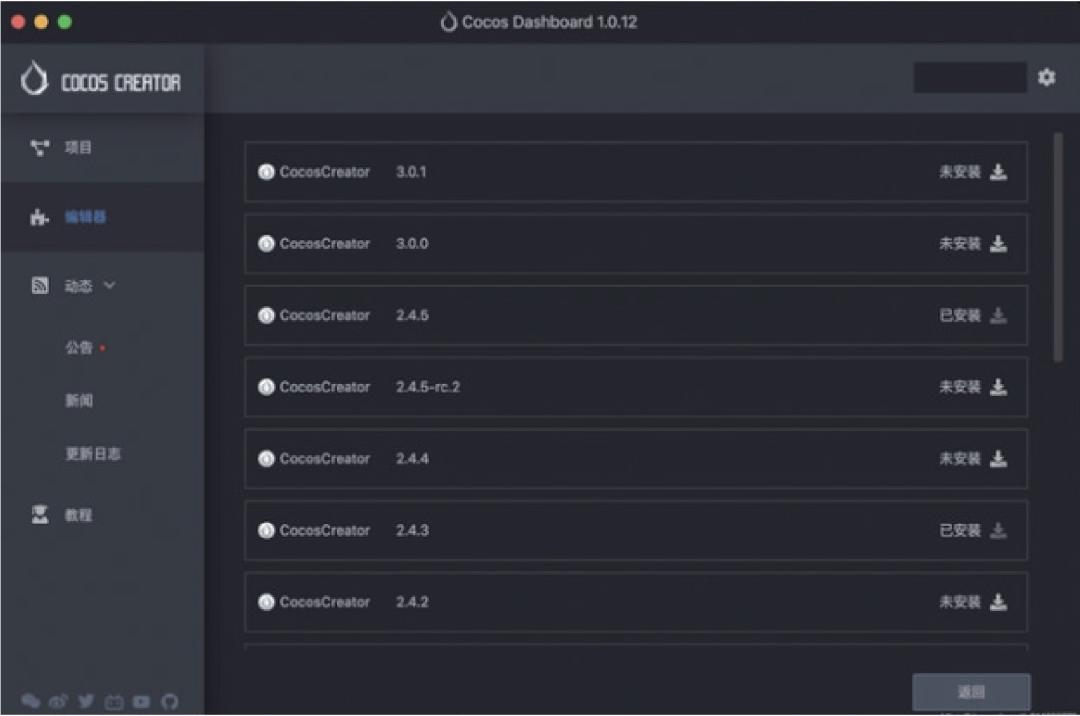Click the download icon for version 2.4.5-rc.2

point(998,387)
